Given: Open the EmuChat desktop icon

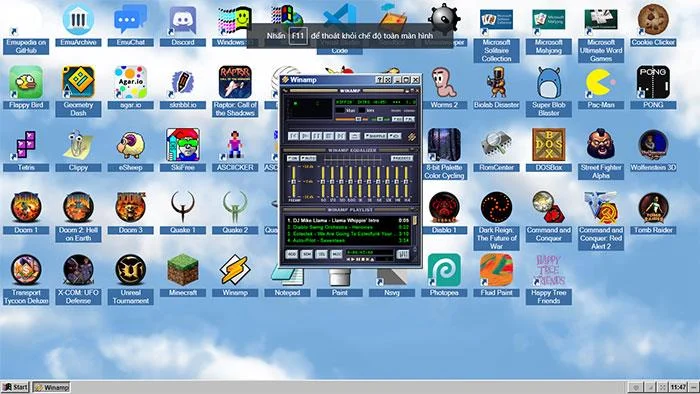Looking at the screenshot, I should [x=130, y=25].
